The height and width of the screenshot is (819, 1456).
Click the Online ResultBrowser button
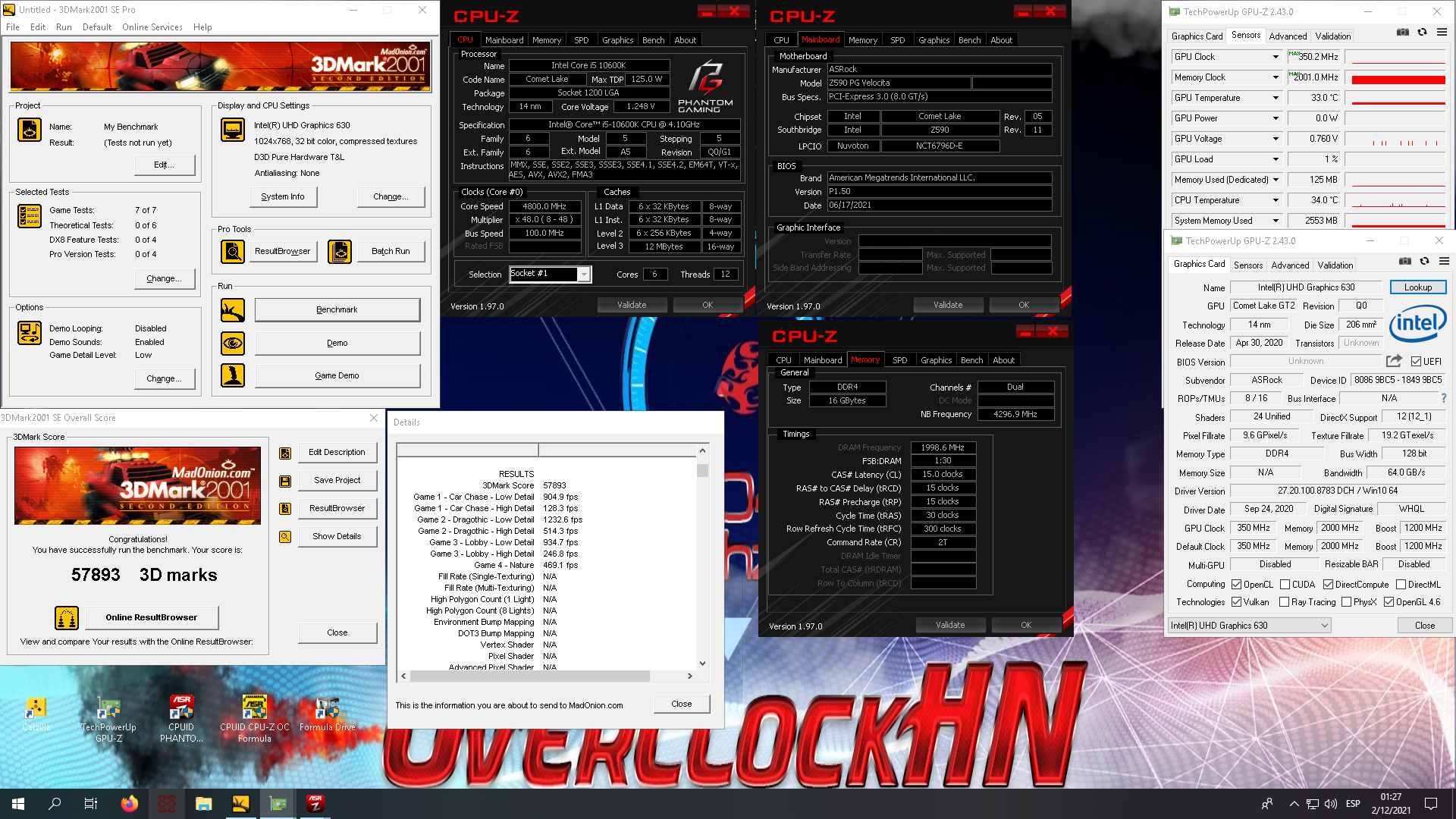click(152, 618)
